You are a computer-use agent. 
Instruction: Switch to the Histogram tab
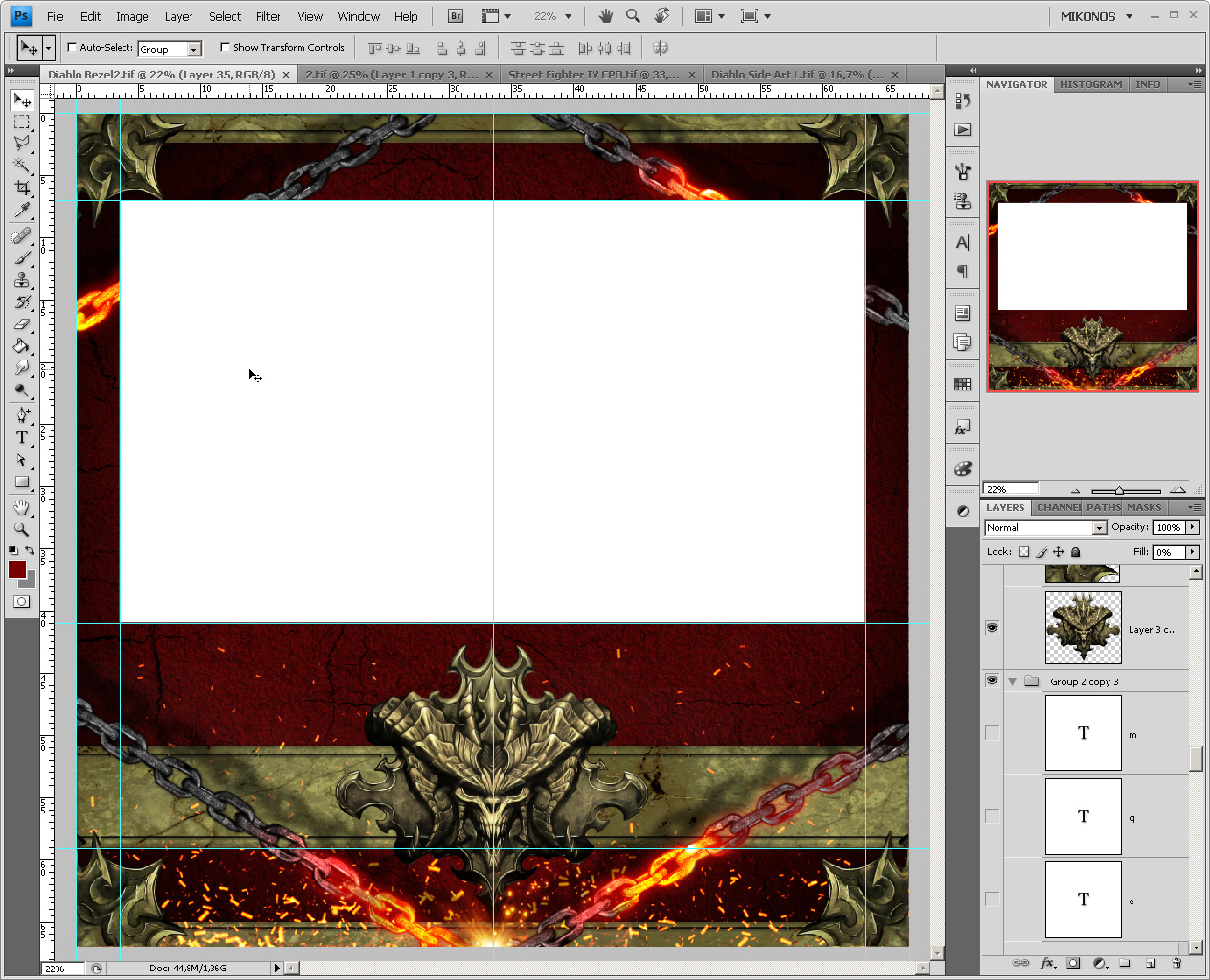pos(1090,84)
